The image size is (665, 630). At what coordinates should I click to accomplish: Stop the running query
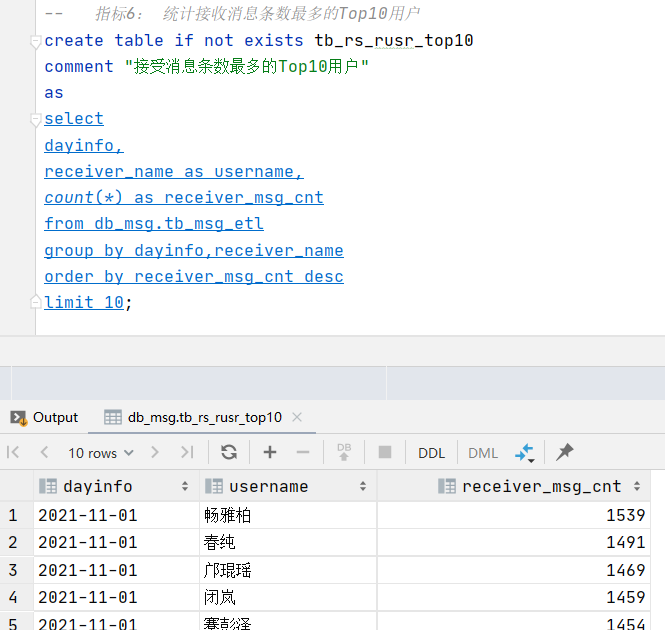pyautogui.click(x=385, y=452)
